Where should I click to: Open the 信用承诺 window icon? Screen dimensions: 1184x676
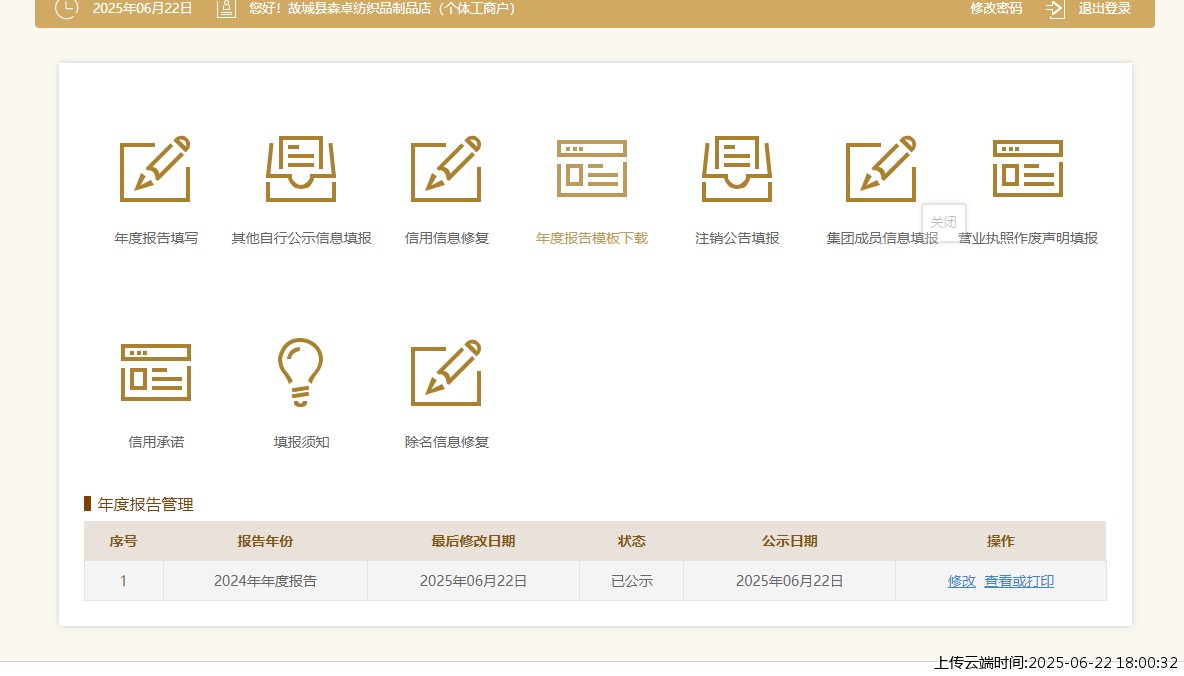(x=156, y=372)
